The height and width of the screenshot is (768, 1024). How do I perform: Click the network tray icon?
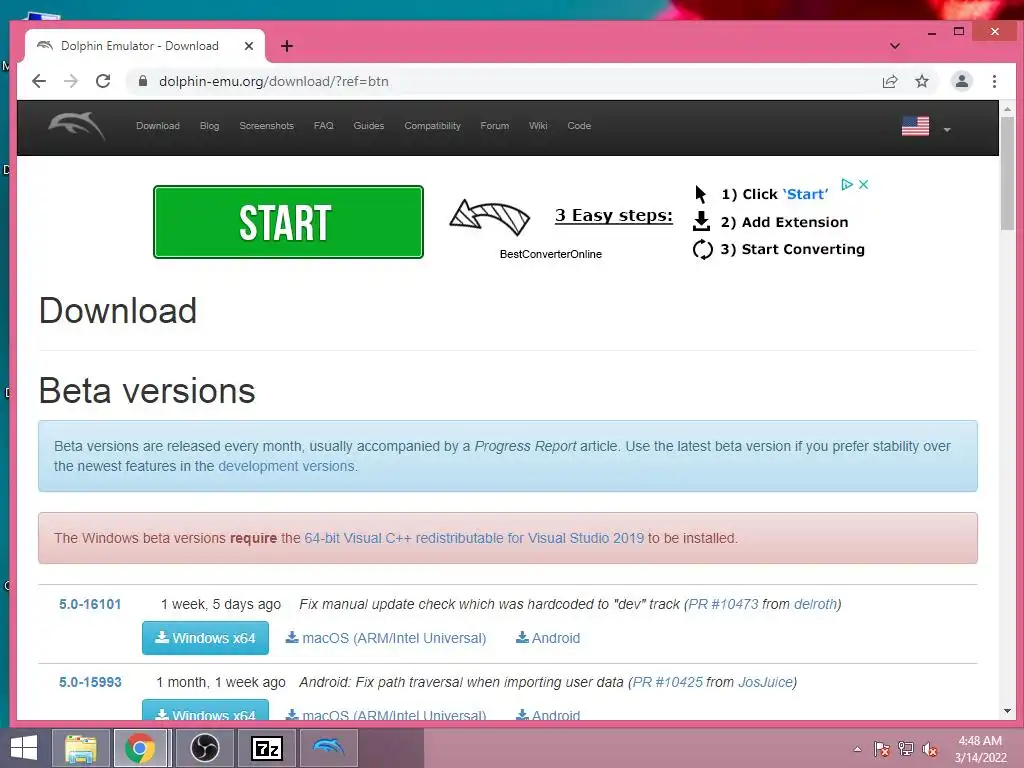coord(906,749)
